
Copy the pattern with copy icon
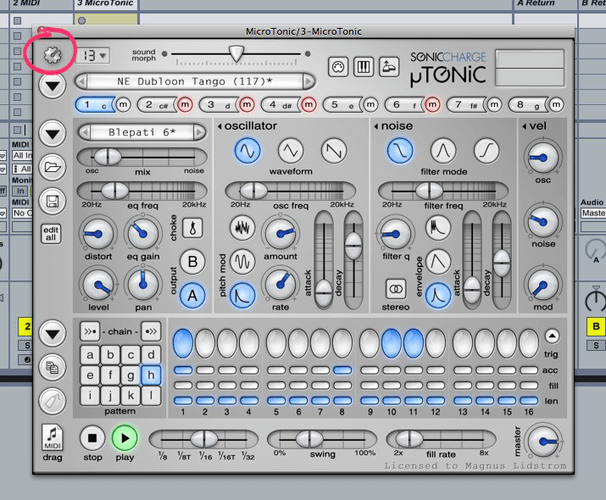pyautogui.click(x=52, y=367)
